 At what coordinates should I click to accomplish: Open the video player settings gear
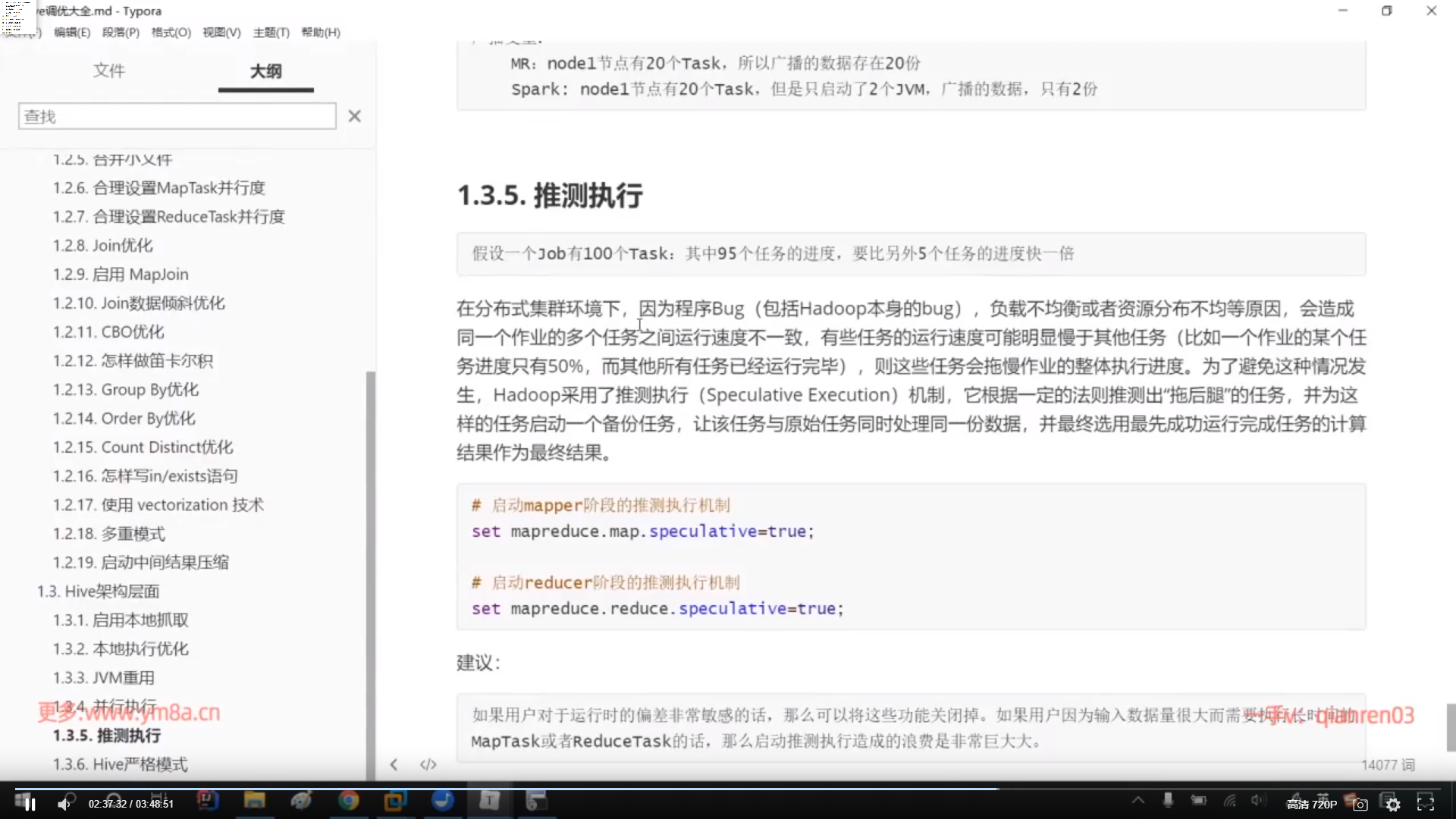[x=1393, y=805]
